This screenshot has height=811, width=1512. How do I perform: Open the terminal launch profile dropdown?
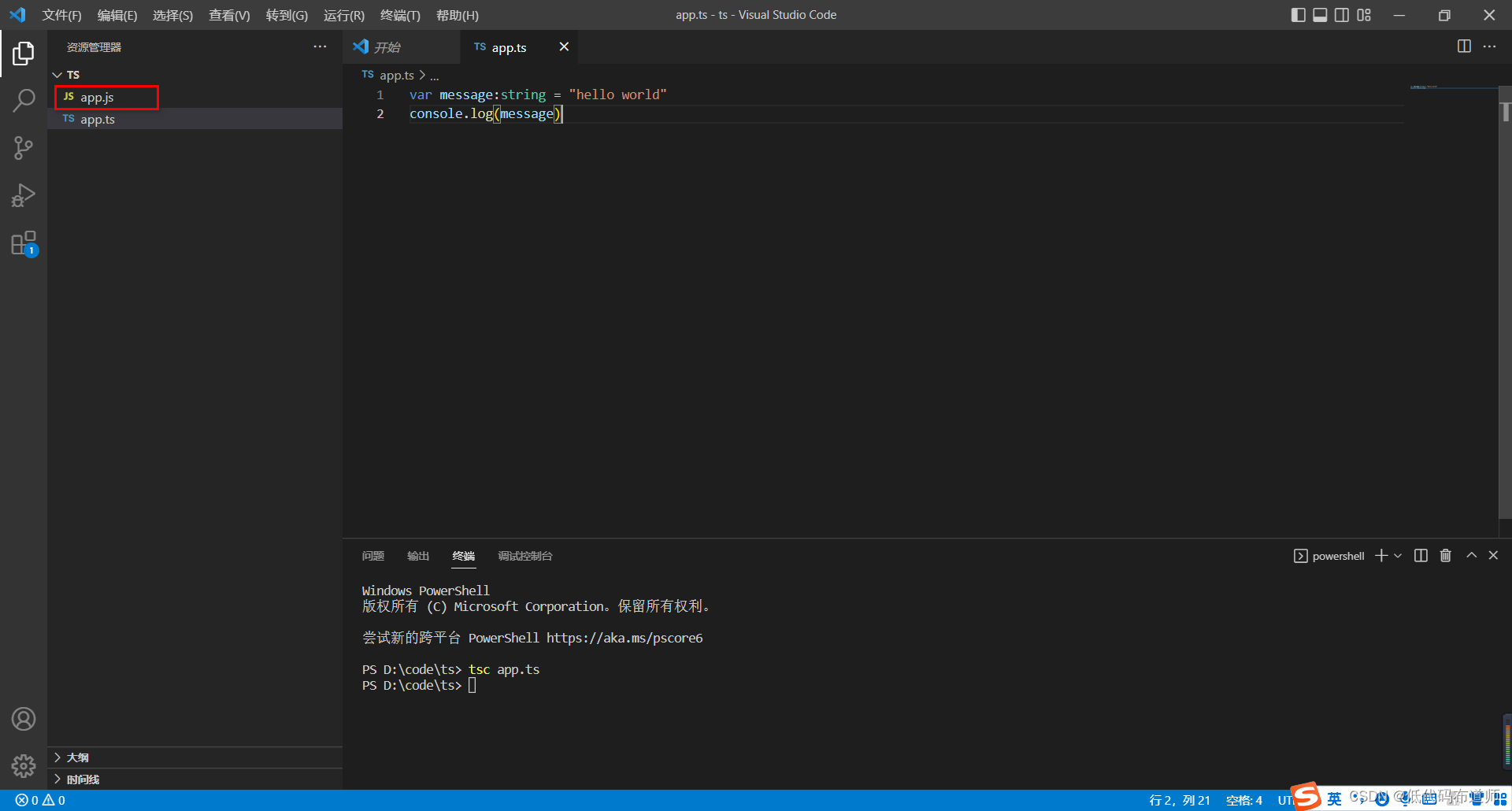(x=1398, y=556)
